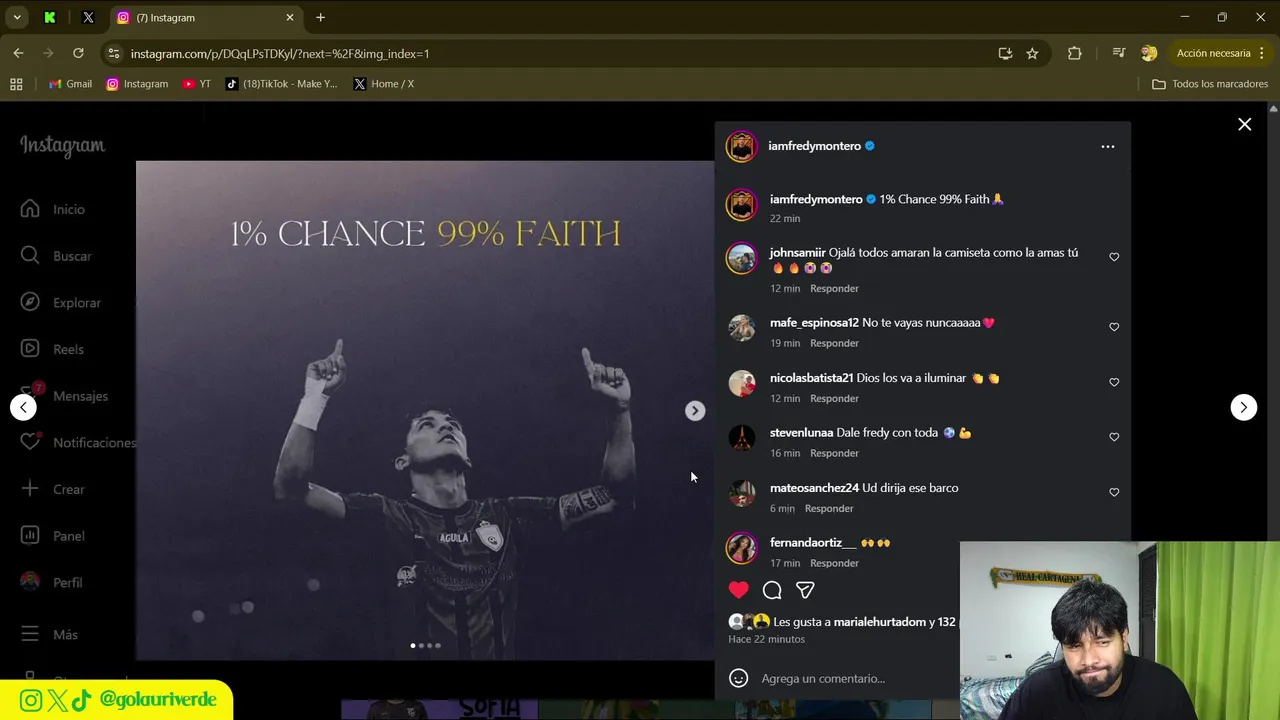Reply to stevenlunaa's comment
The width and height of the screenshot is (1280, 720).
[x=834, y=453]
